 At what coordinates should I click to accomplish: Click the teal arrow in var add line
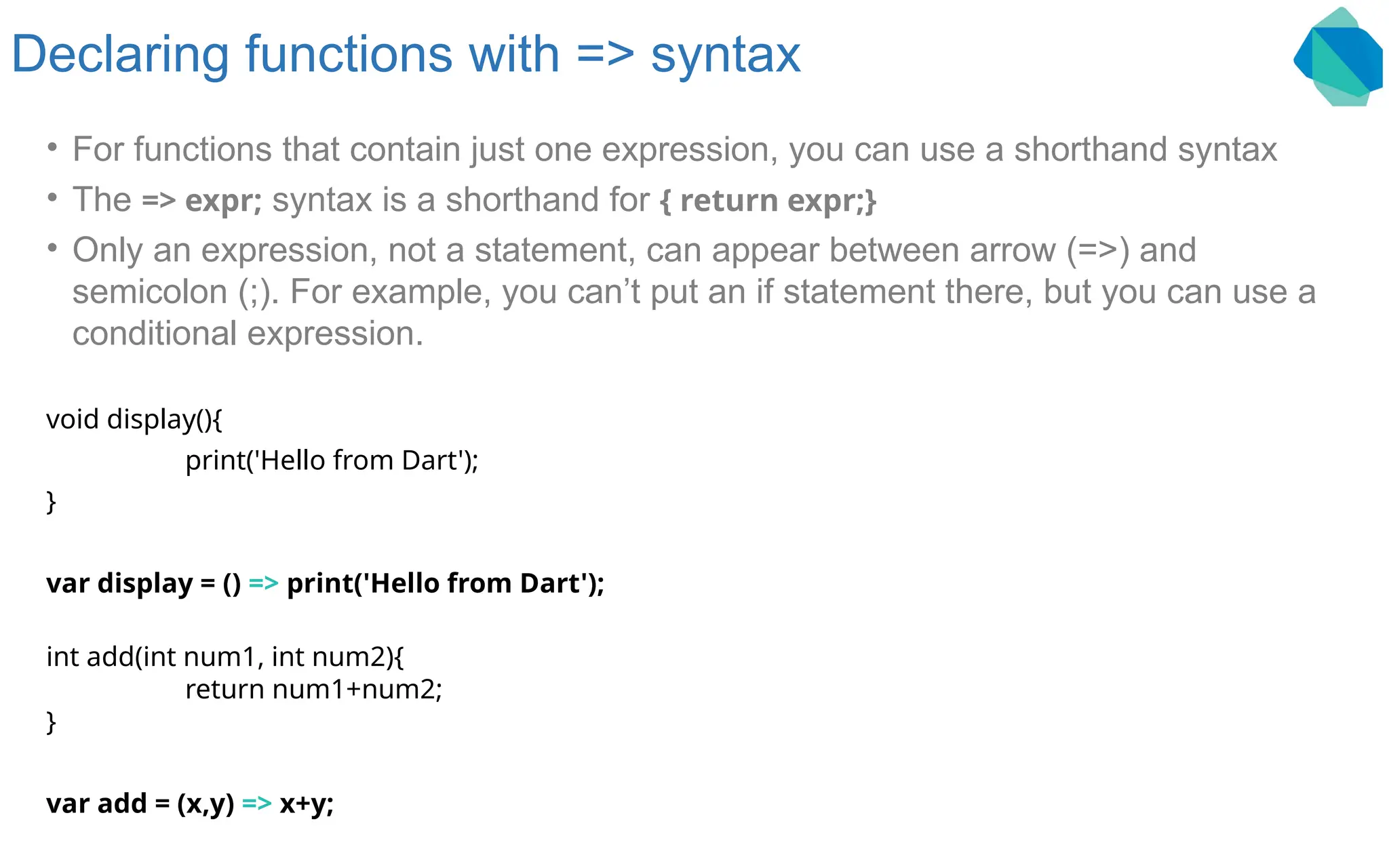point(256,804)
